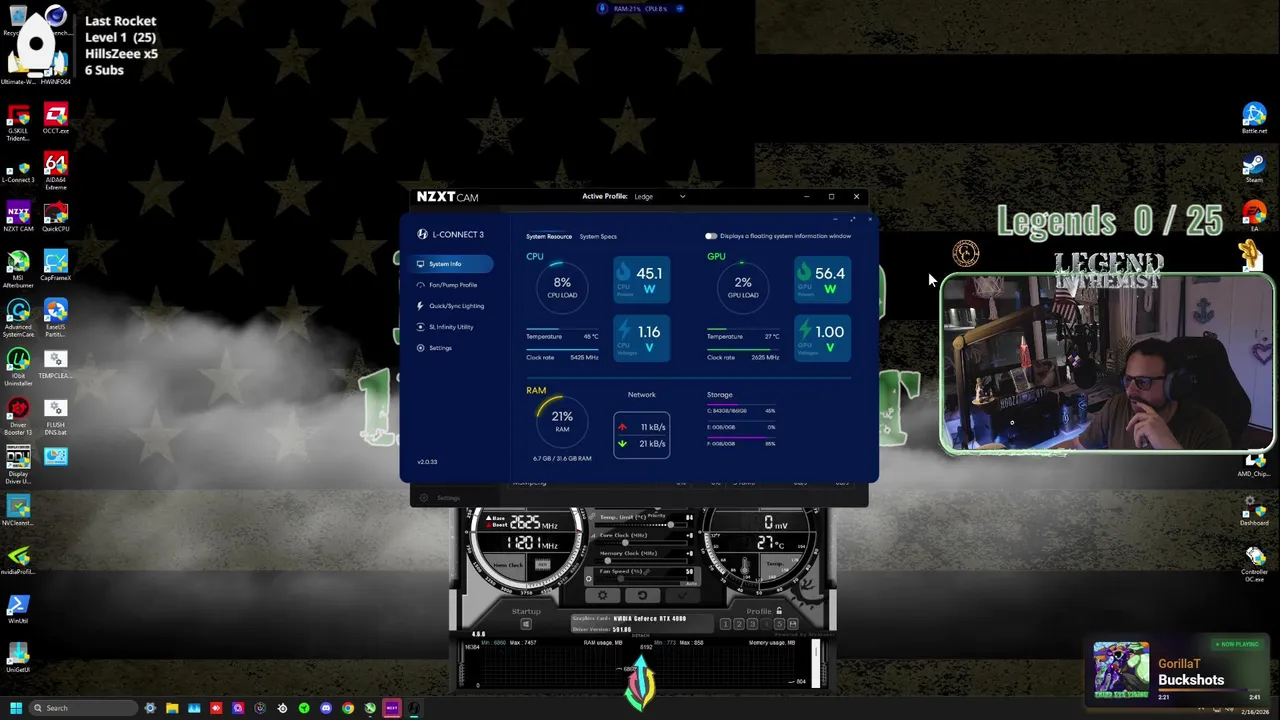Open FLUSH DNS.bat desktop icon
This screenshot has height=720, width=1280.
click(56, 415)
